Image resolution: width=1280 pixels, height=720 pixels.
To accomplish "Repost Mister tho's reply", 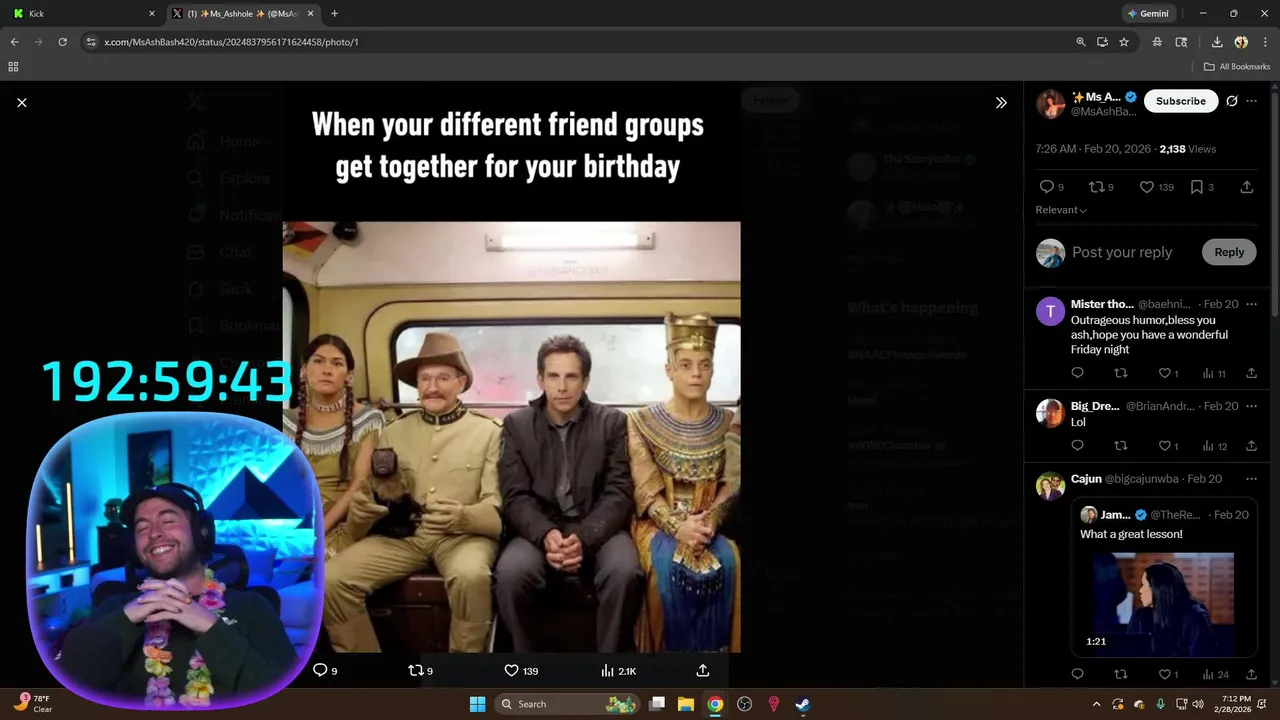I will [1121, 373].
